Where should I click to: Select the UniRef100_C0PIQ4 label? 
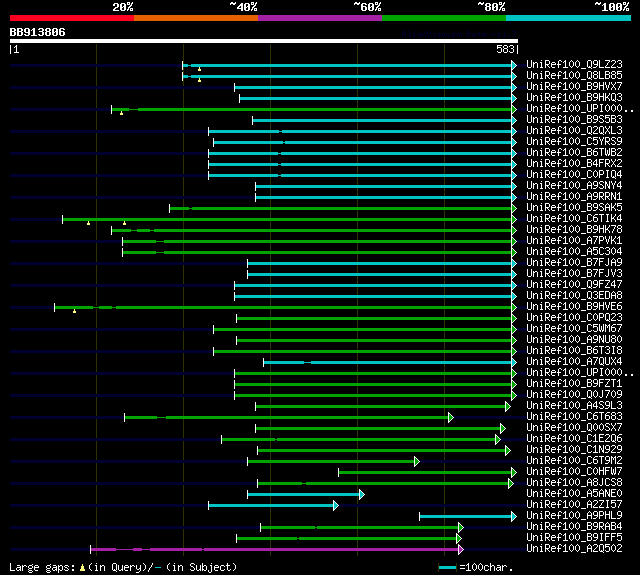574,174
